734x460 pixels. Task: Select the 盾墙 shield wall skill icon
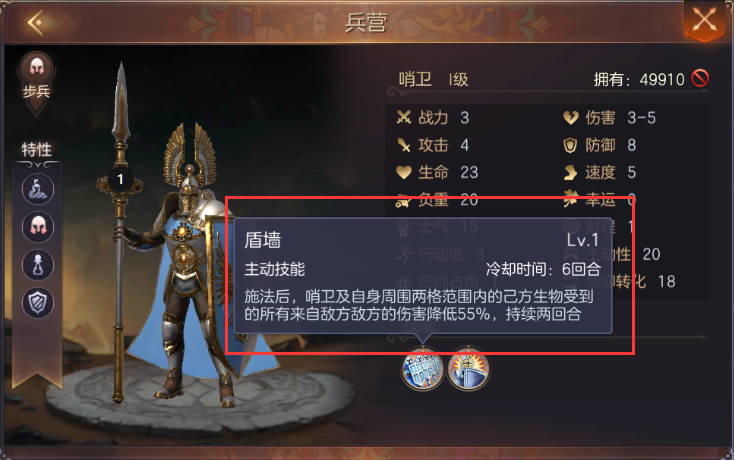[x=423, y=369]
